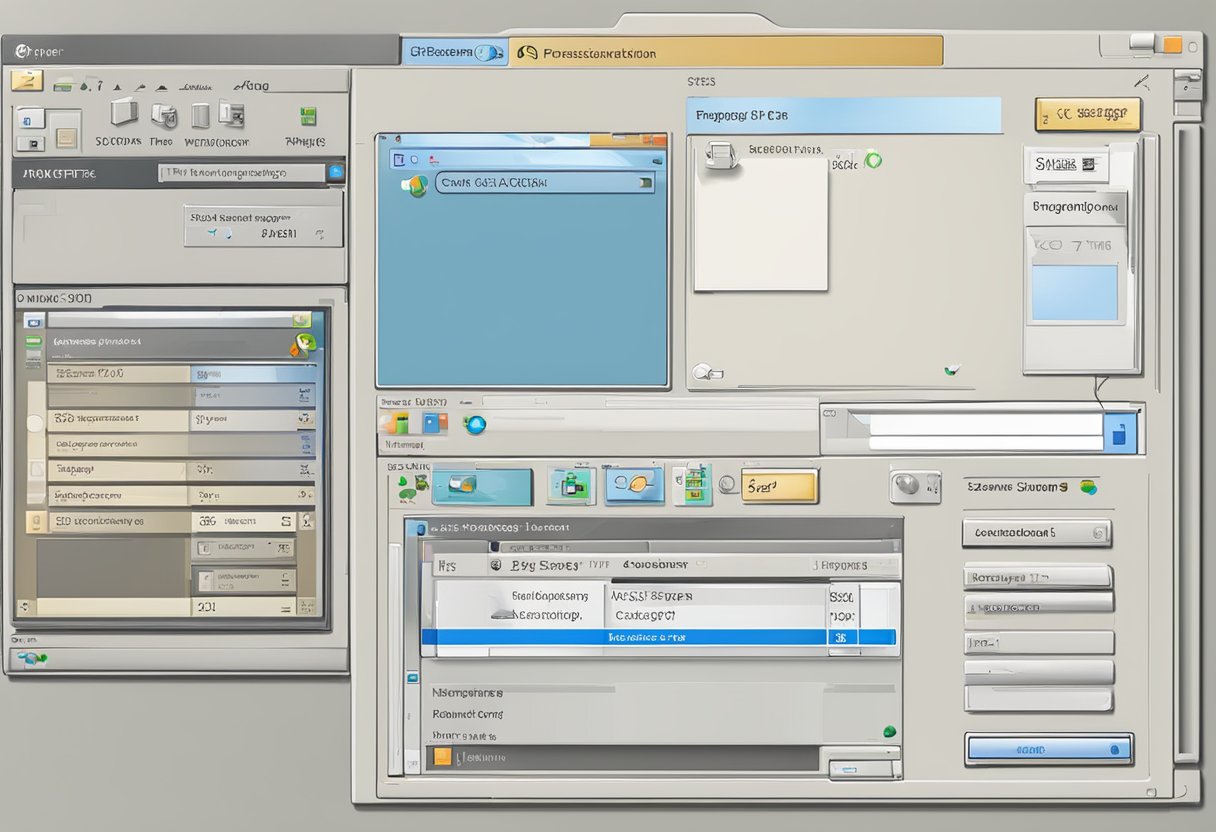Click the gray speaker knob icon button
Screen dimensions: 1216x832
point(914,486)
